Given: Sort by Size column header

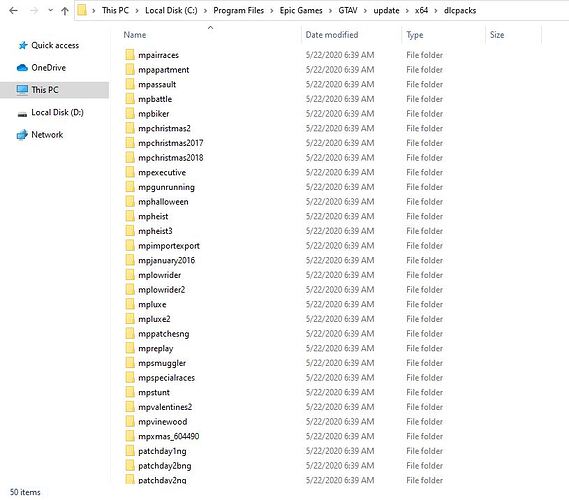Looking at the screenshot, I should (497, 35).
